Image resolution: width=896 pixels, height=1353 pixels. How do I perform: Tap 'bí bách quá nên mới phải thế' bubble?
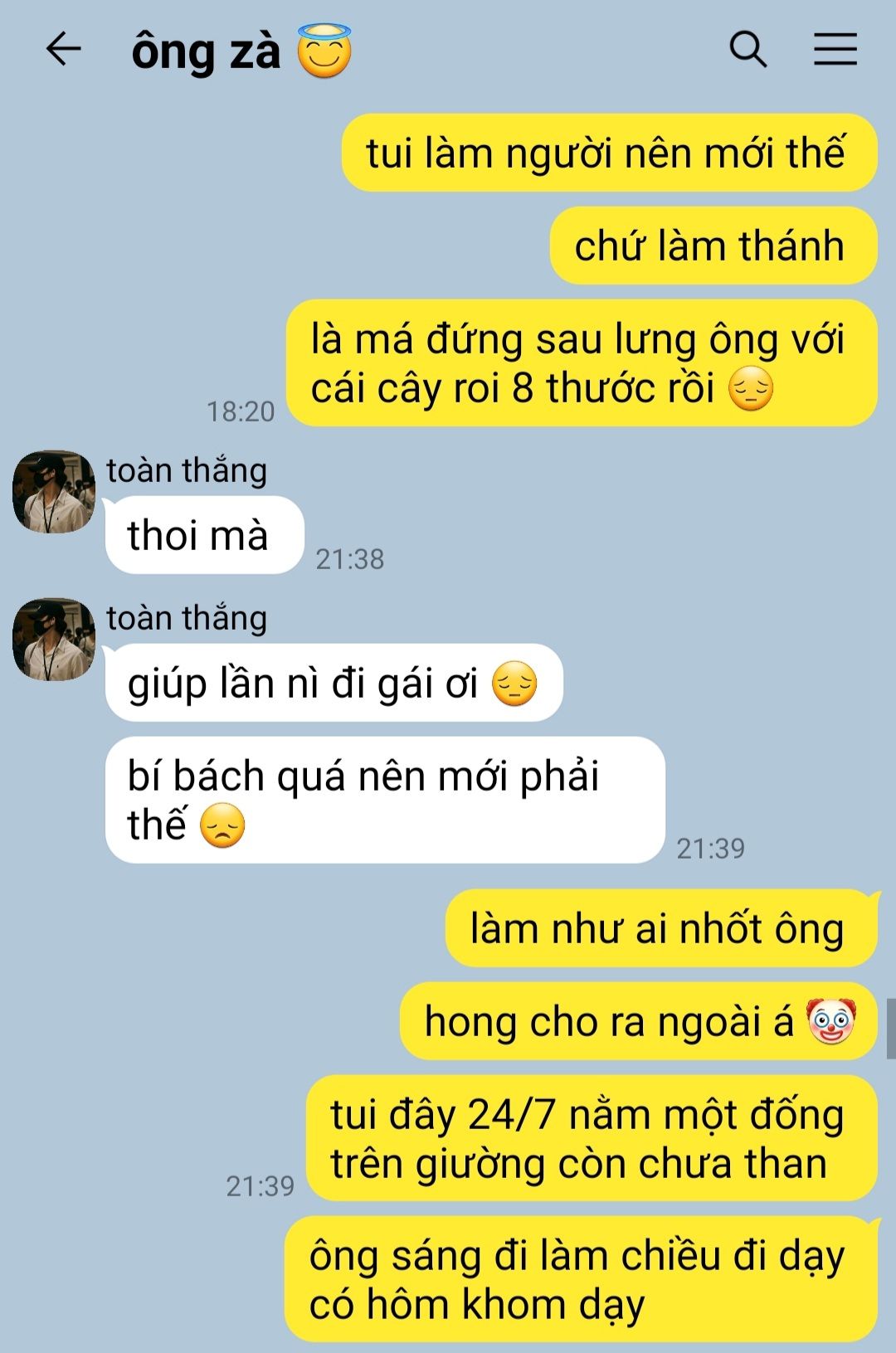pos(385,800)
